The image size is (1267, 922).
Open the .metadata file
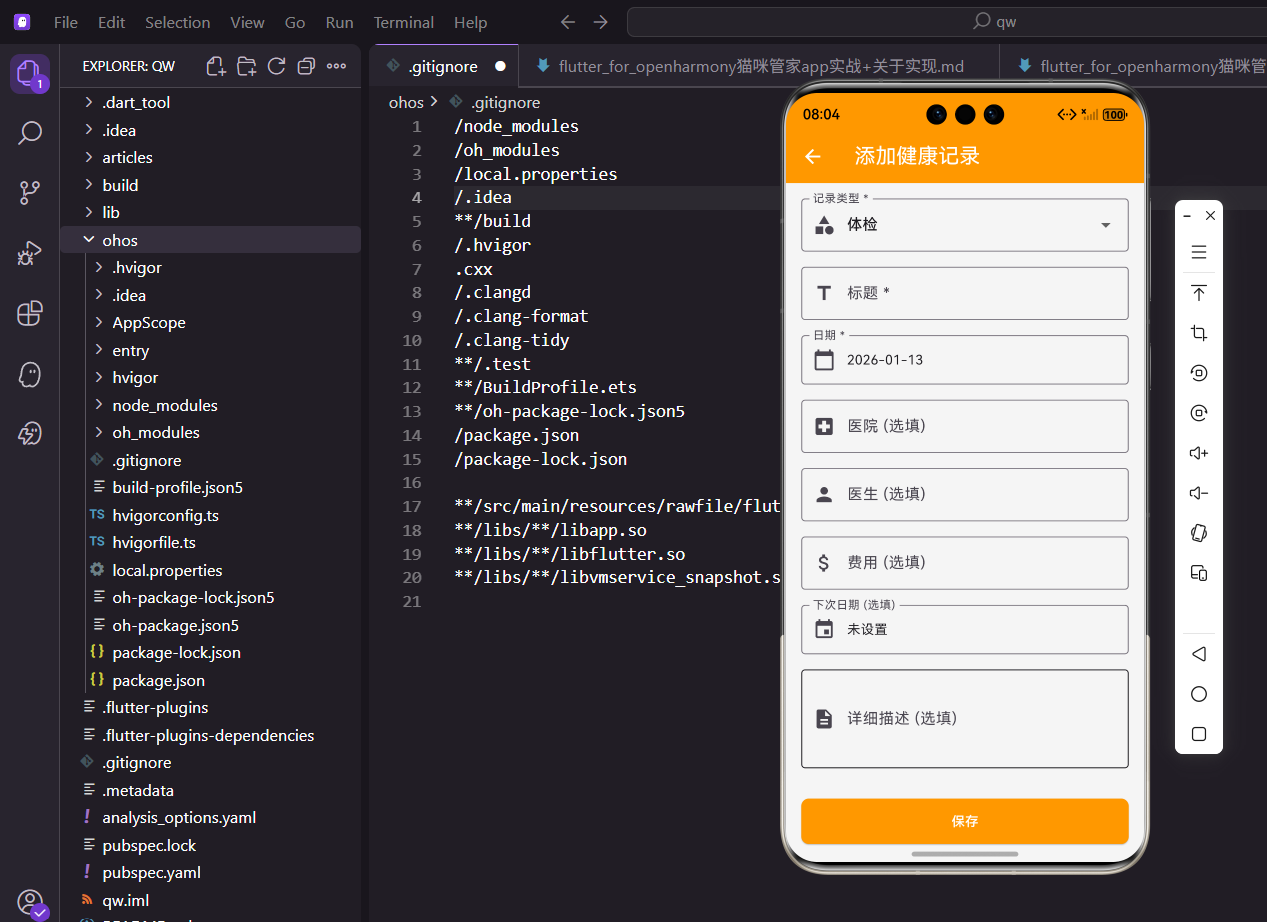coord(138,790)
